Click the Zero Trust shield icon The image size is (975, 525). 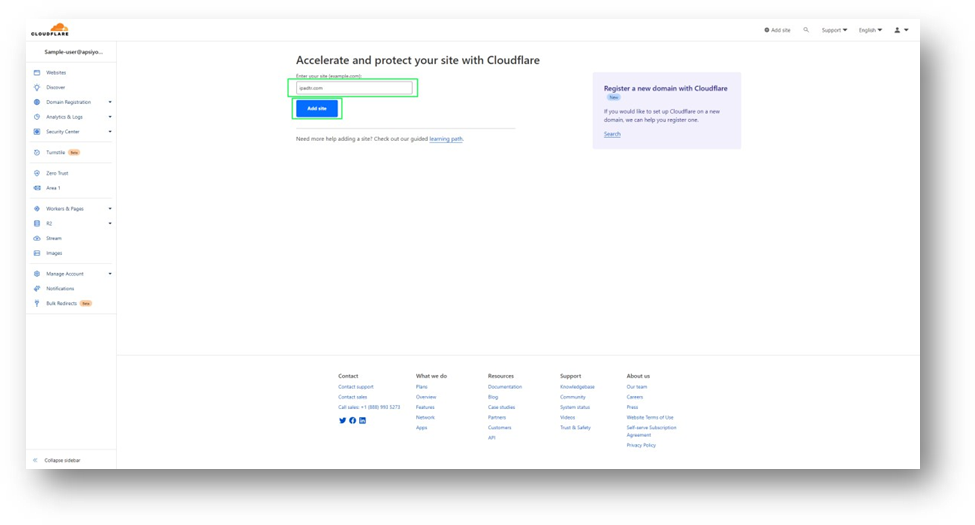click(x=37, y=174)
